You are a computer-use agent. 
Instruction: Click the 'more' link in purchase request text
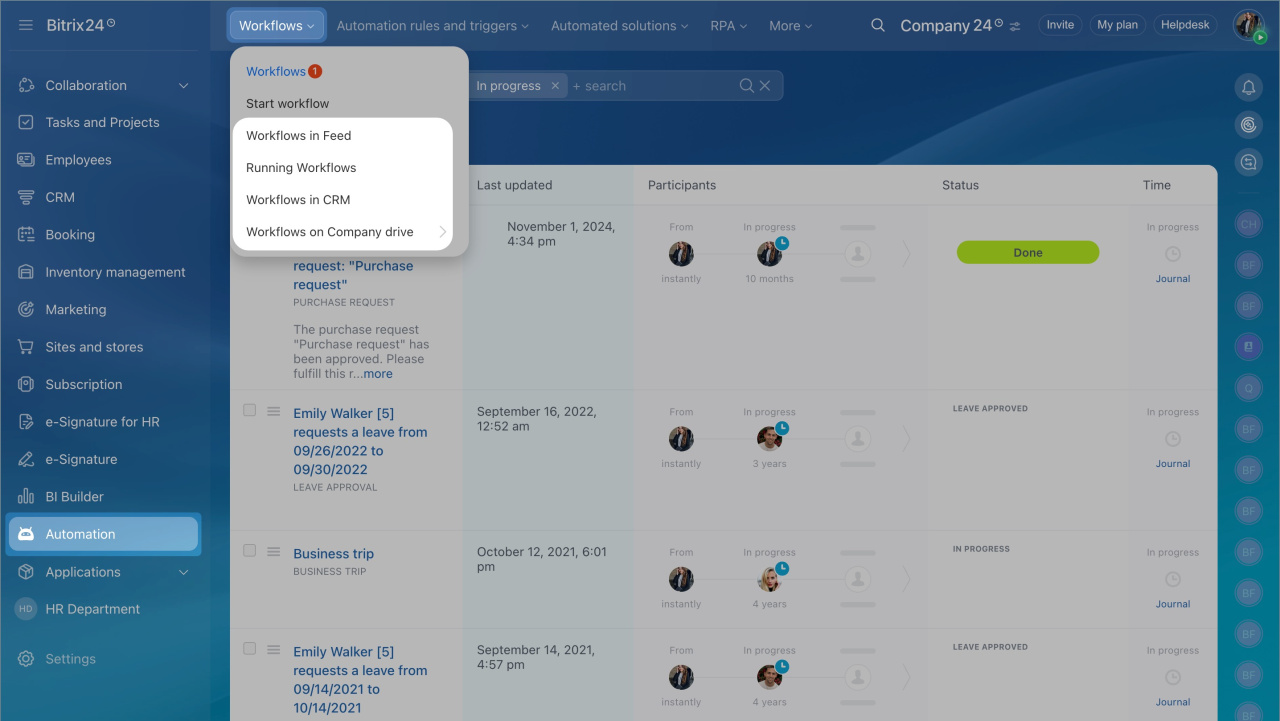click(x=378, y=374)
